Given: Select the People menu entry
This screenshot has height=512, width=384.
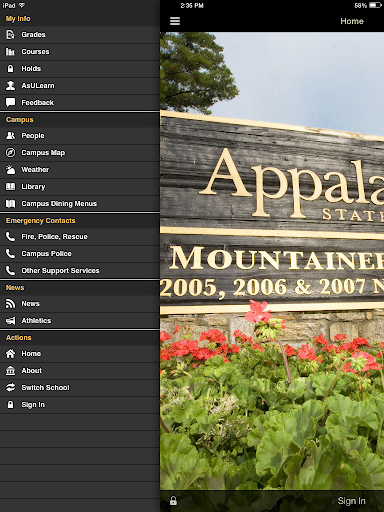Looking at the screenshot, I should coord(80,136).
